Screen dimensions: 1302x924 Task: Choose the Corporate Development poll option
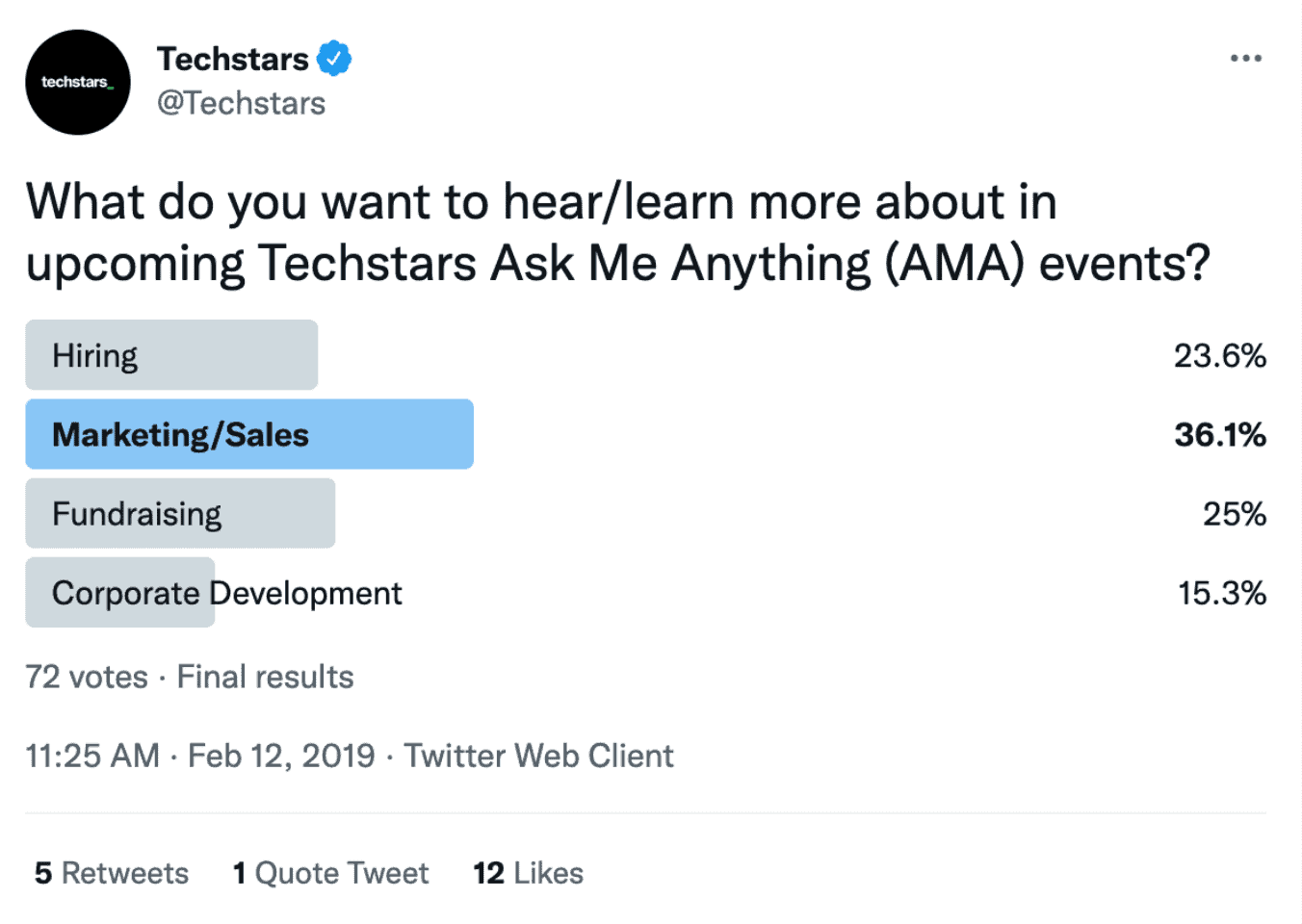pos(226,593)
